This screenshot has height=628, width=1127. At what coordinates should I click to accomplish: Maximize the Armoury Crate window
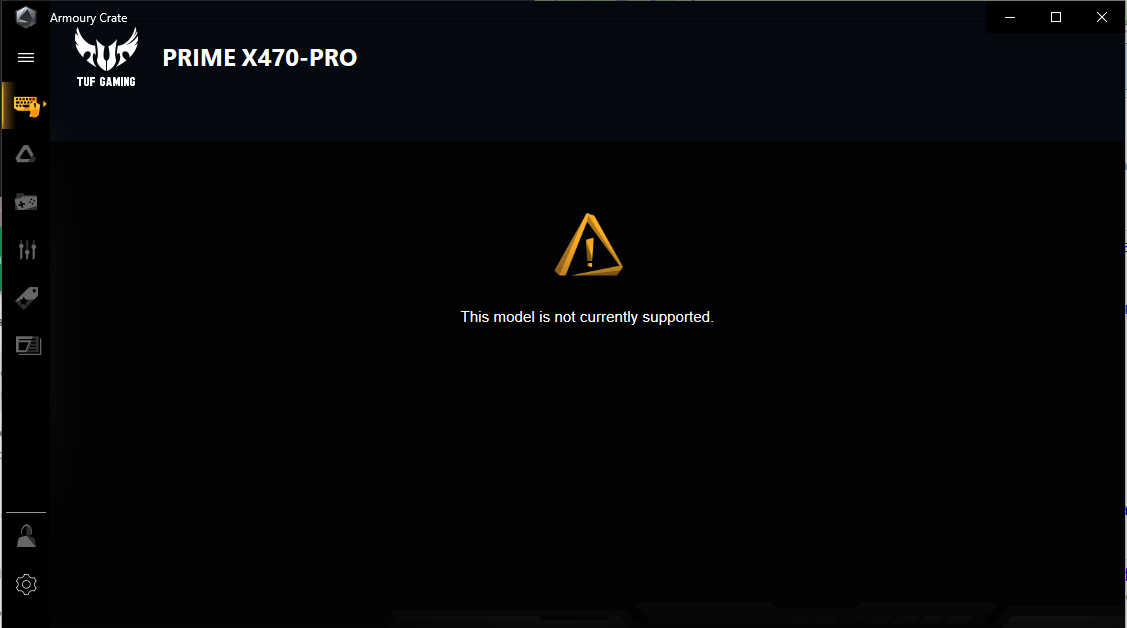click(1056, 17)
